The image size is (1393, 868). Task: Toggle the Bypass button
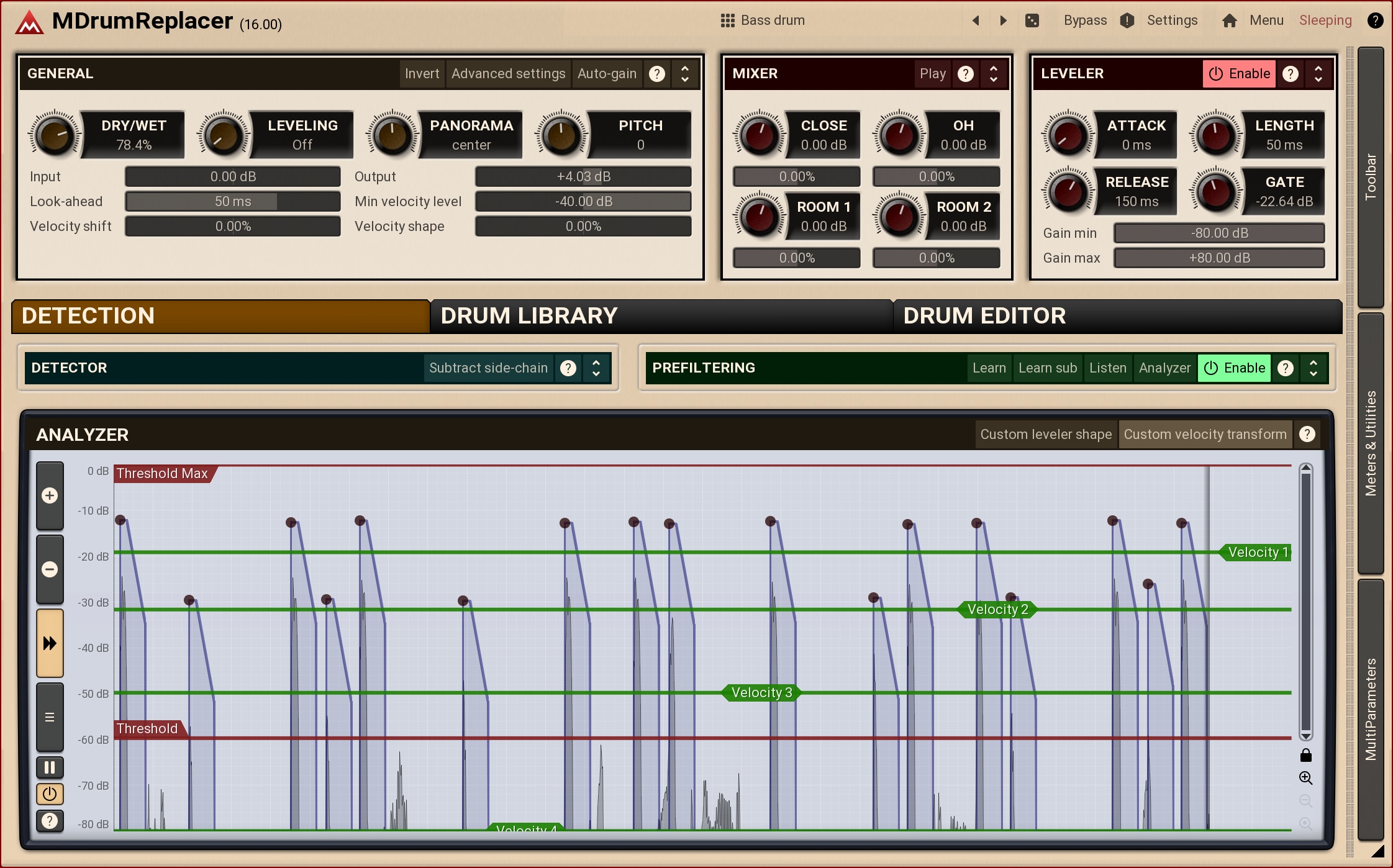tap(1085, 20)
